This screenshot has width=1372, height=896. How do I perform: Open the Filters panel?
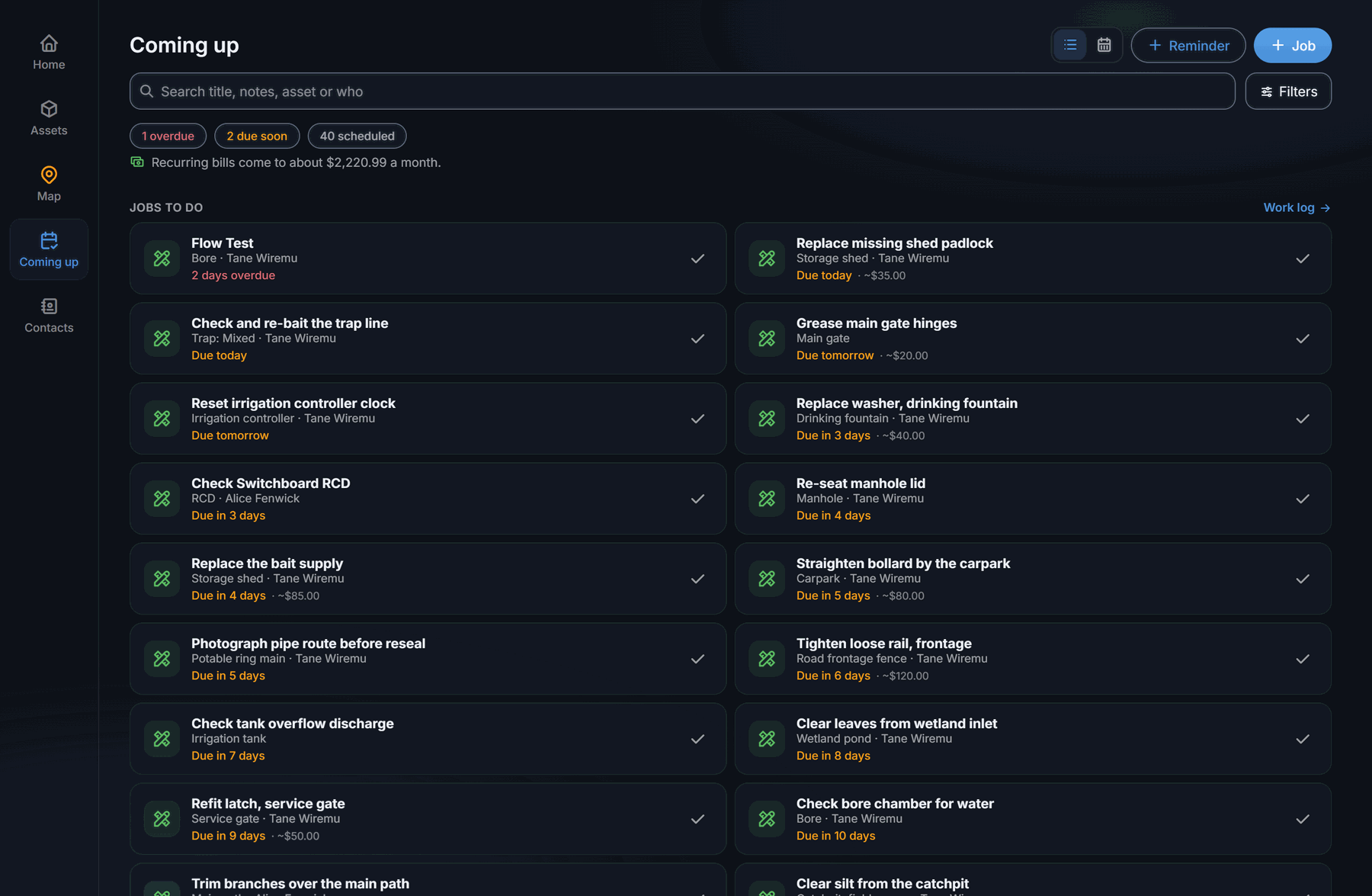1288,92
